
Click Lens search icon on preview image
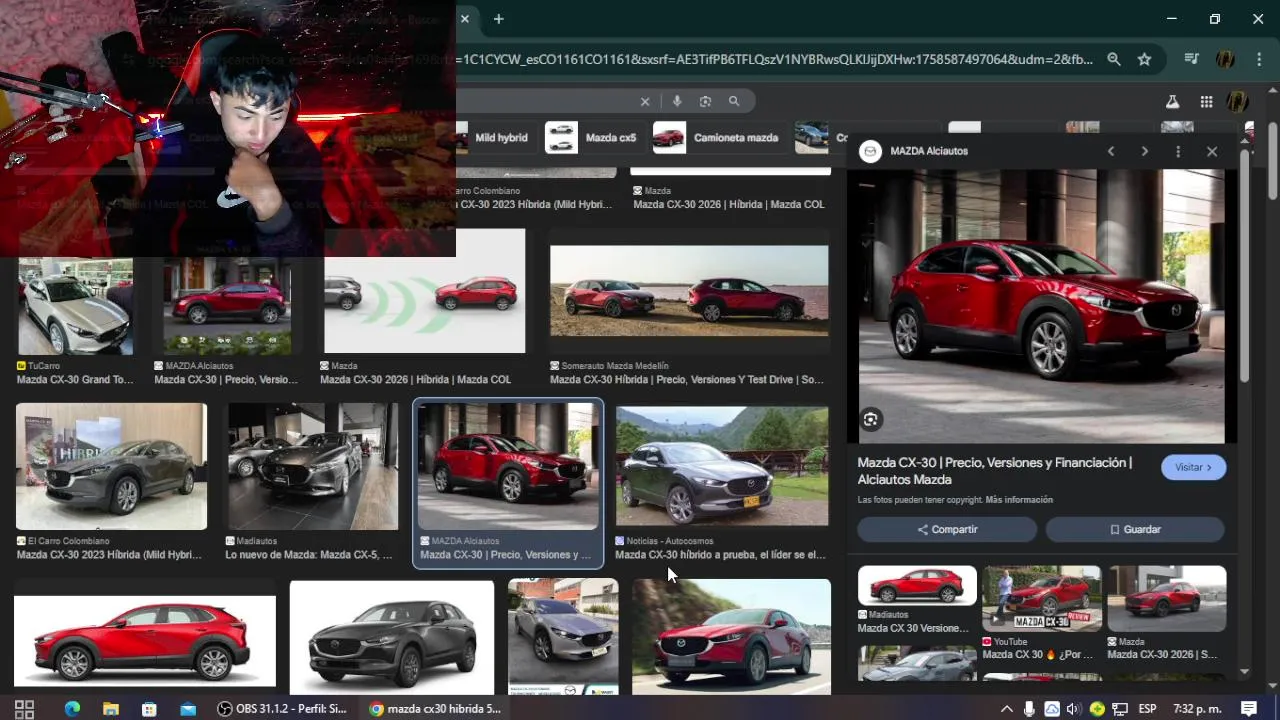point(871,420)
